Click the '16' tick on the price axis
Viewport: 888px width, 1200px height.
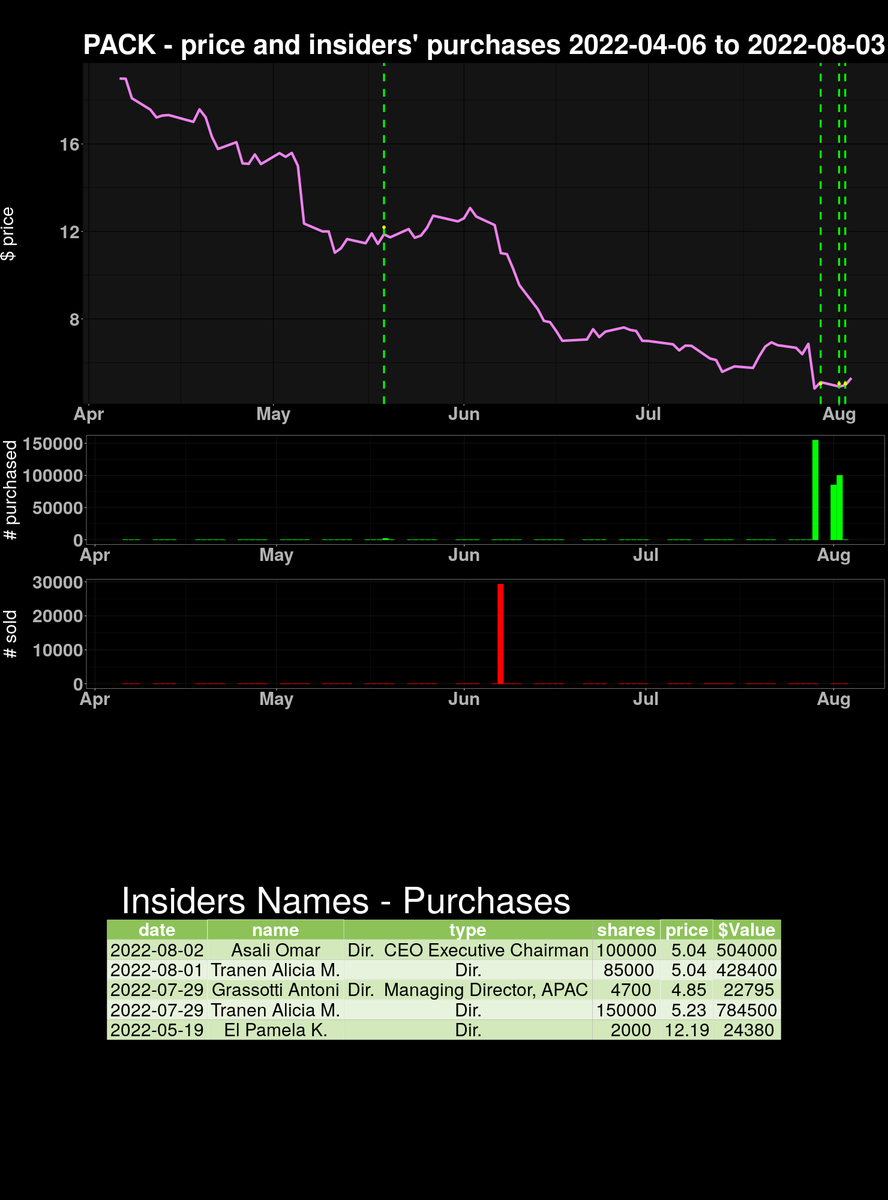tap(69, 144)
